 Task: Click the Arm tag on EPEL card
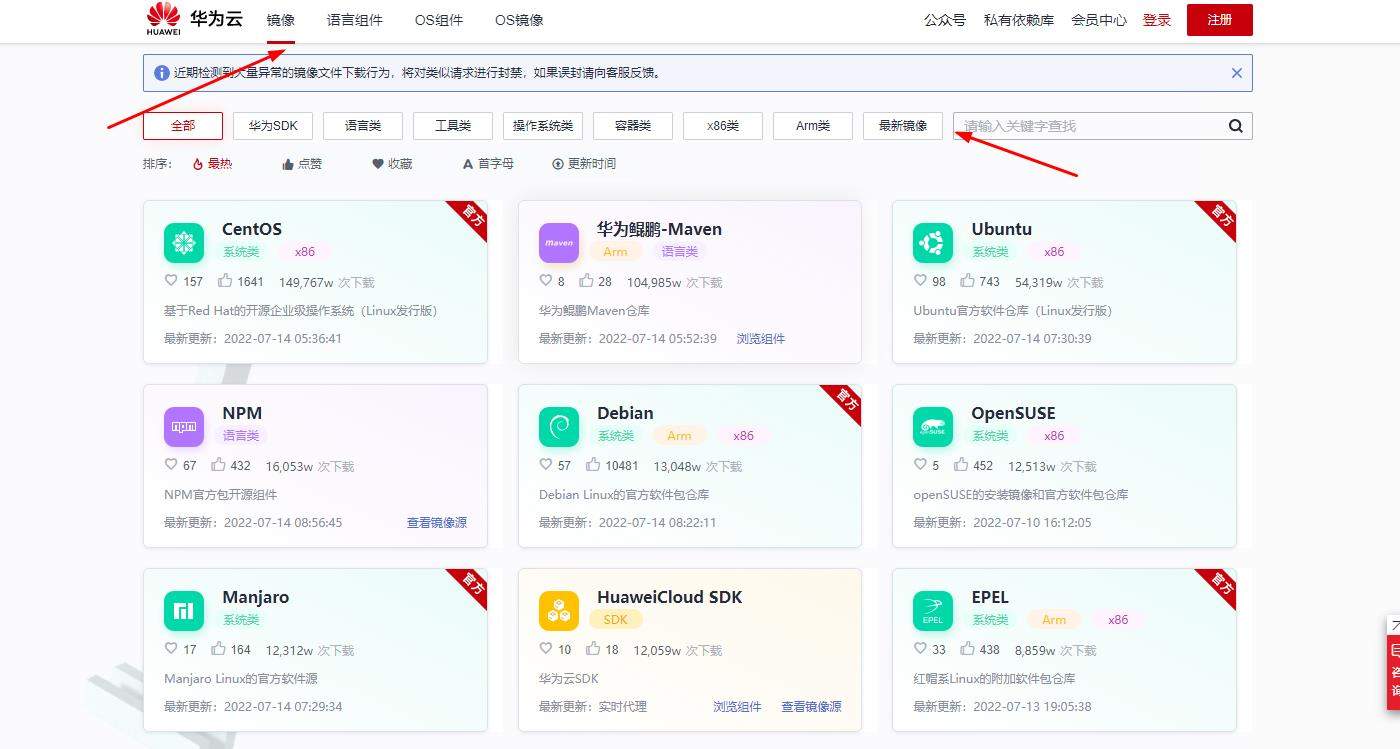pyautogui.click(x=1054, y=620)
